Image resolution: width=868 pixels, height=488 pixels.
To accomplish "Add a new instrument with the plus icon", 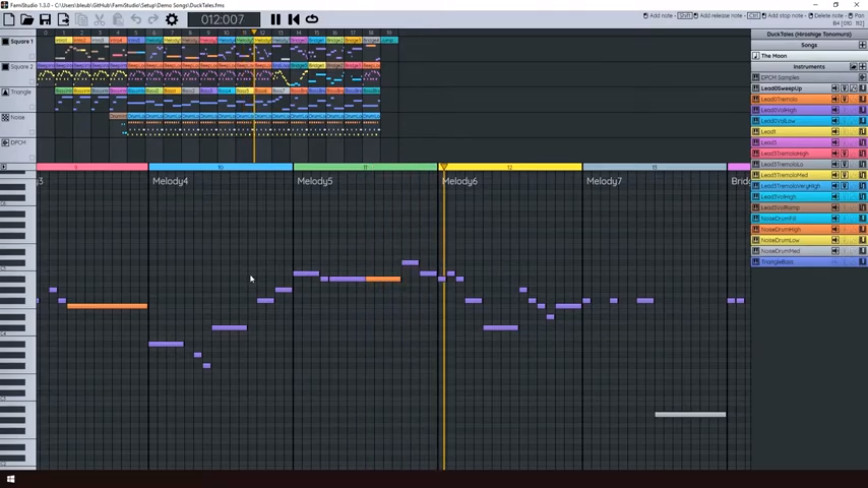I will coord(862,66).
